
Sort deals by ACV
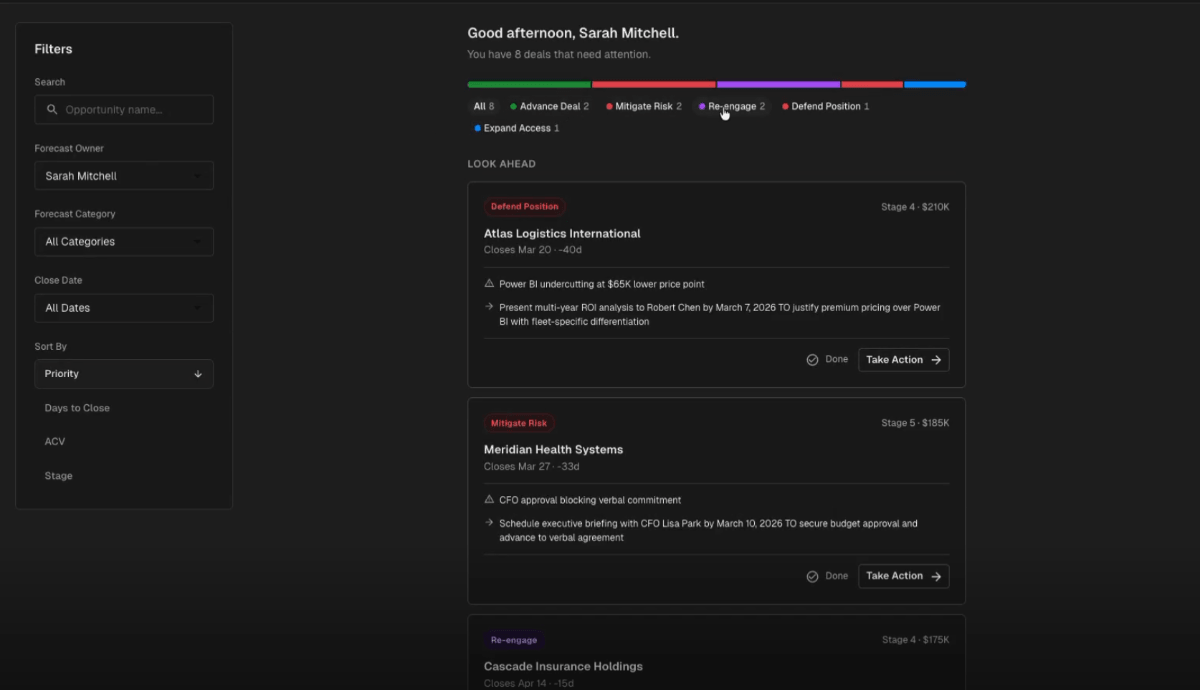[55, 442]
